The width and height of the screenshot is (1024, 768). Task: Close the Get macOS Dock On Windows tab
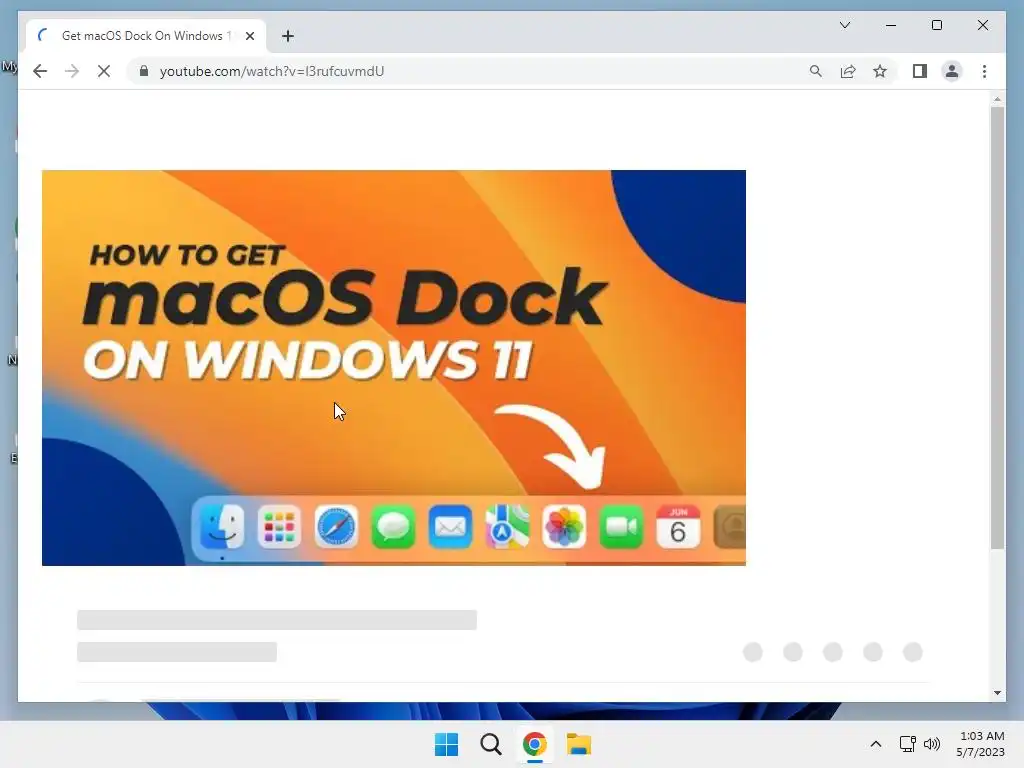249,36
